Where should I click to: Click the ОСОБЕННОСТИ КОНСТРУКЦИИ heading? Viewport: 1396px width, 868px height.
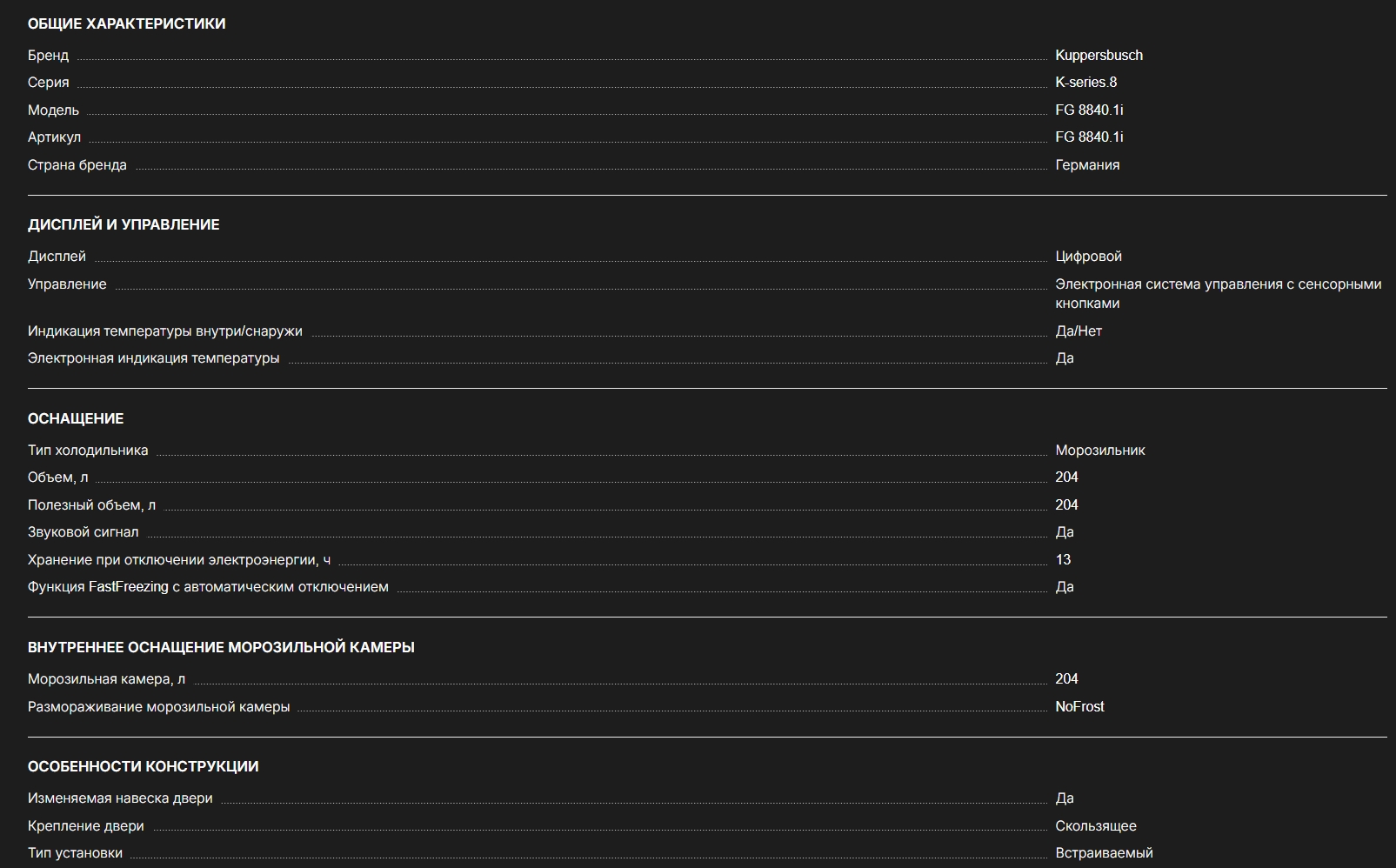click(x=143, y=766)
